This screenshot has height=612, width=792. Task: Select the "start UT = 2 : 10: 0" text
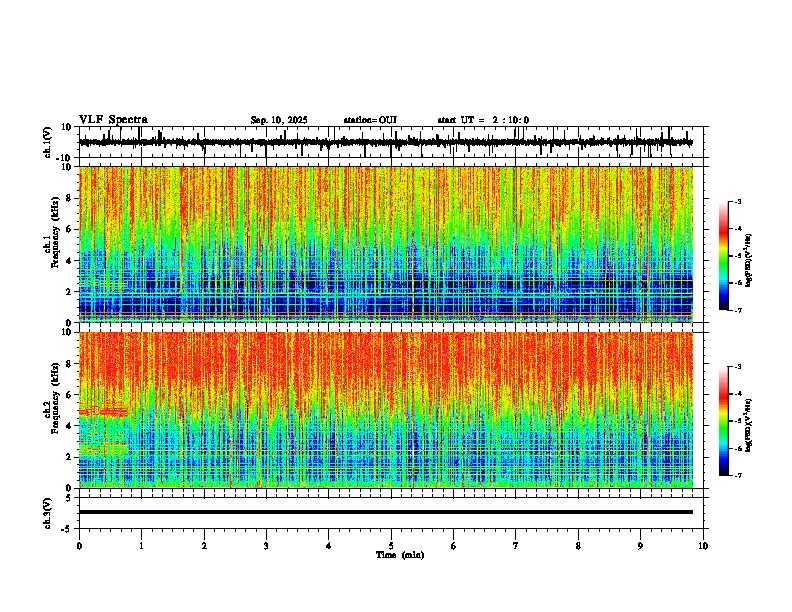pyautogui.click(x=483, y=120)
